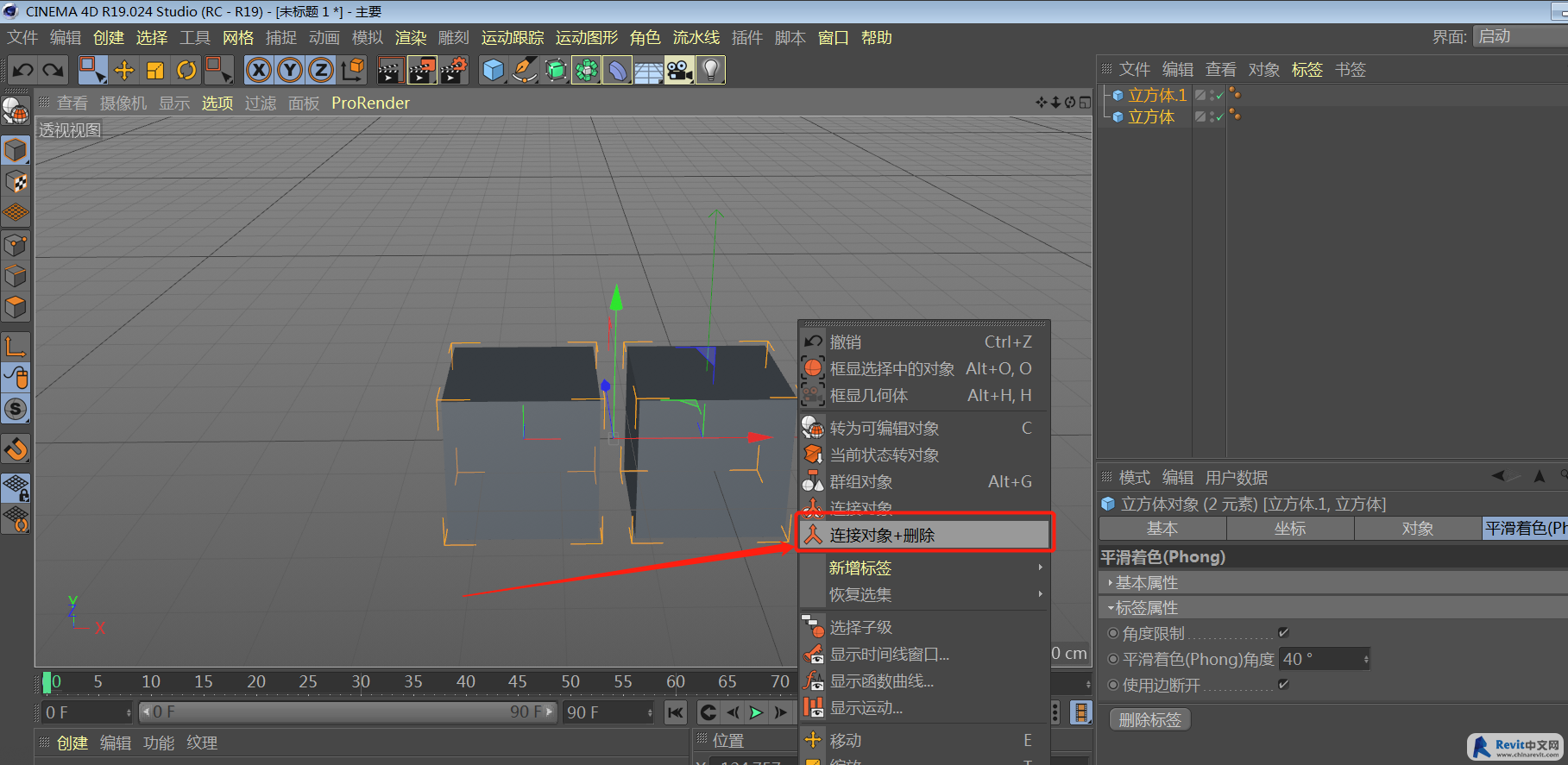This screenshot has width=1568, height=765.
Task: Click the Phong angle animation dot
Action: (x=1113, y=659)
